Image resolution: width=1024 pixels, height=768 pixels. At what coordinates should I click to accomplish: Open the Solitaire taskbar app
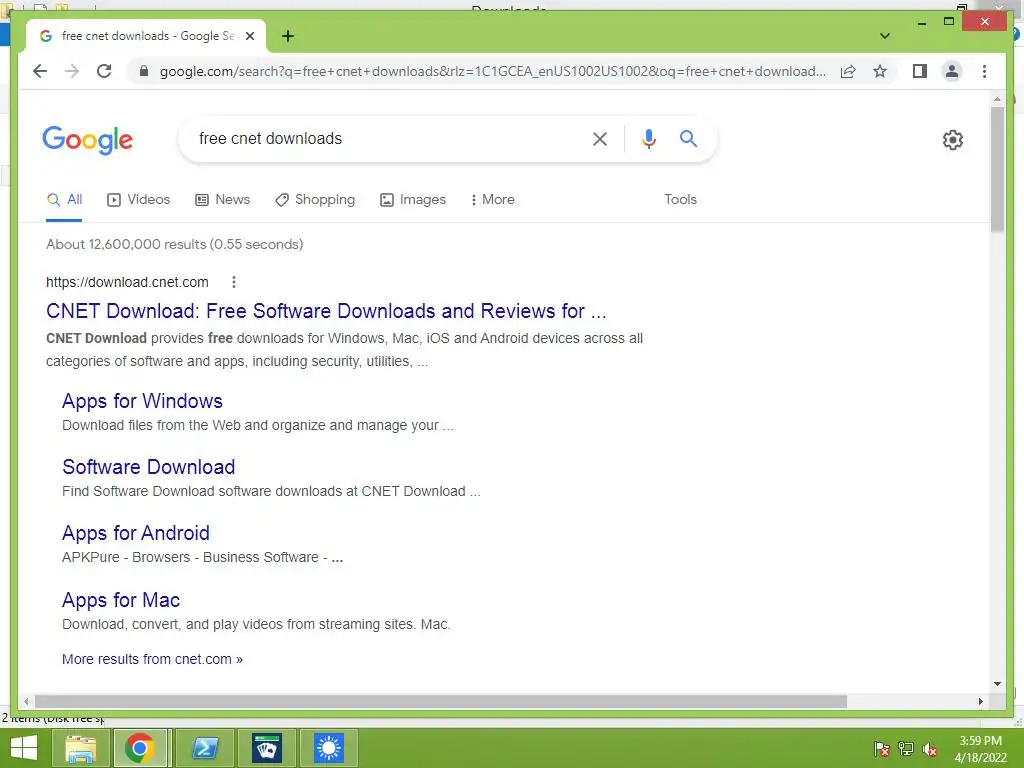tap(266, 748)
